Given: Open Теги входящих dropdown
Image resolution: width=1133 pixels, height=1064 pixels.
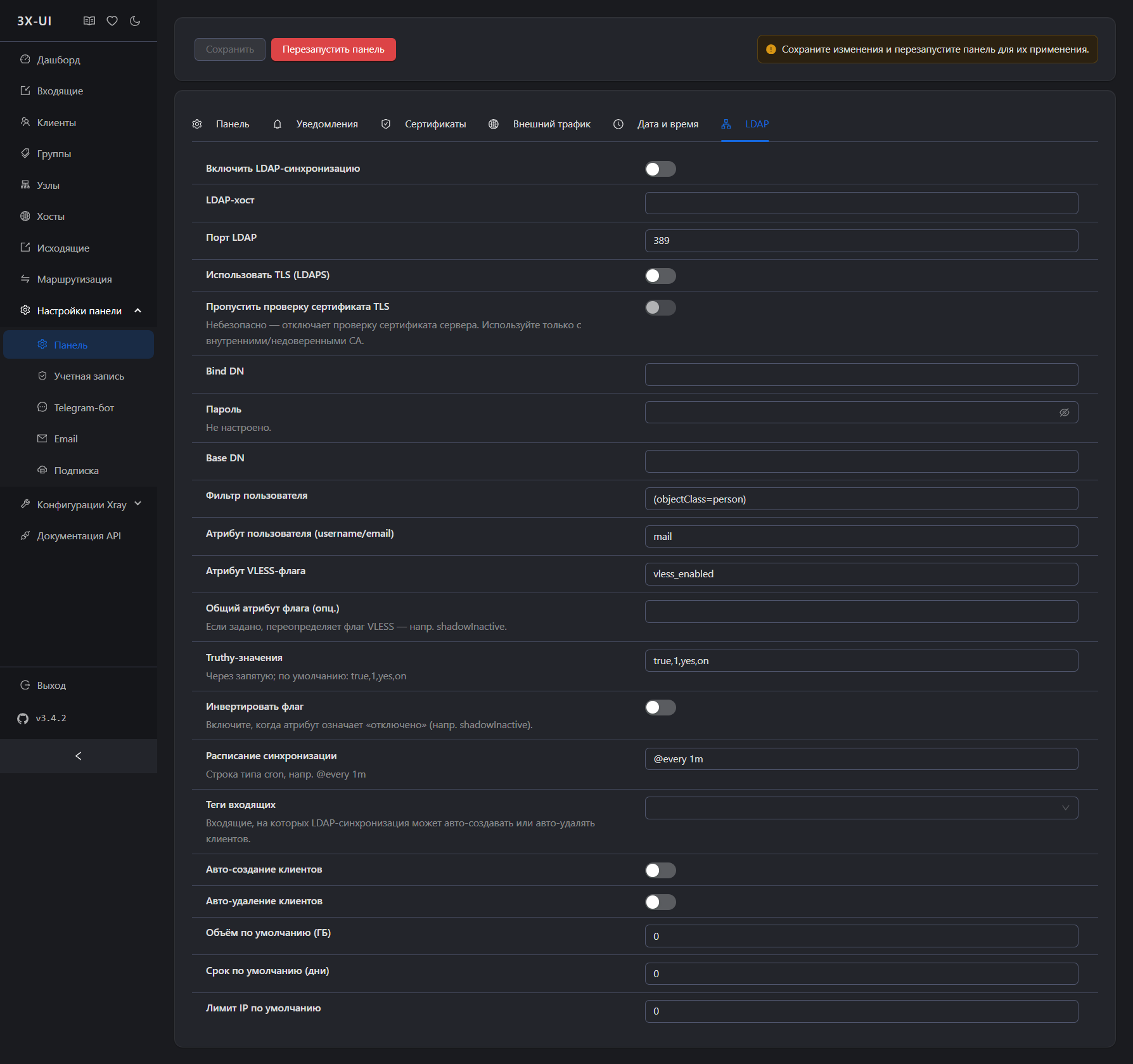Looking at the screenshot, I should click(x=862, y=808).
